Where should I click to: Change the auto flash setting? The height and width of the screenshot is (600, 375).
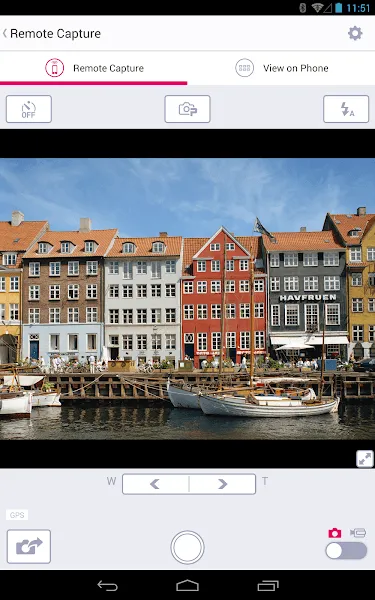(346, 109)
